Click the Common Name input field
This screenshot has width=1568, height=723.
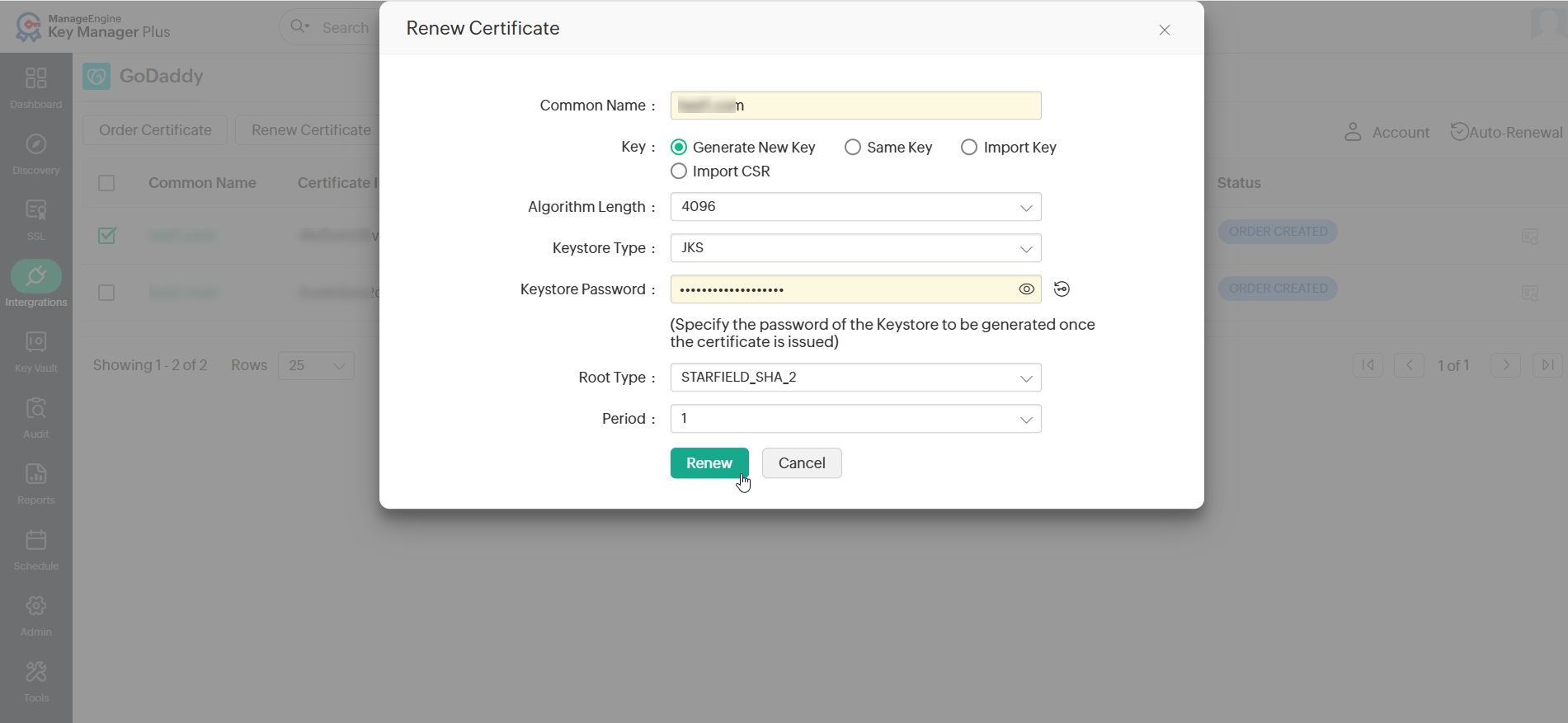coord(855,106)
